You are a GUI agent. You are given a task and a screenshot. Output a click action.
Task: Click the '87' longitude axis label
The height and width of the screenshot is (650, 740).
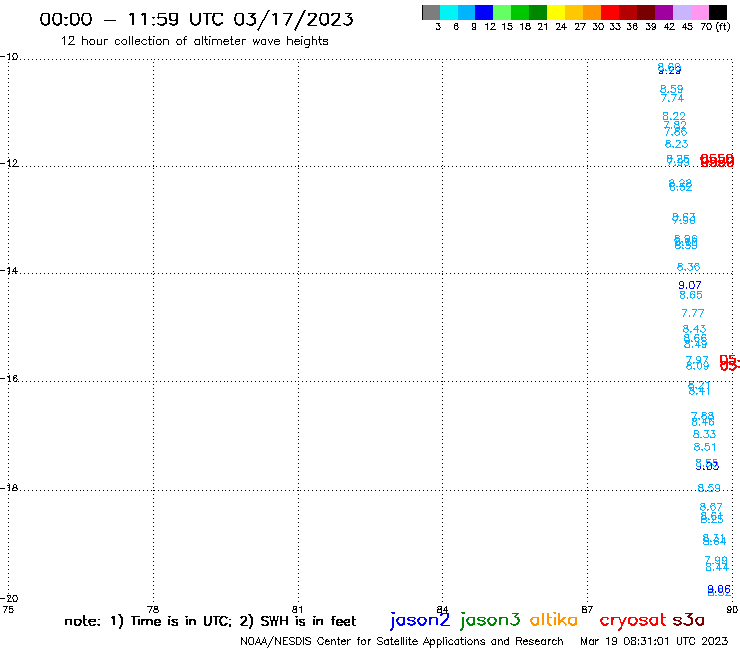[587, 609]
